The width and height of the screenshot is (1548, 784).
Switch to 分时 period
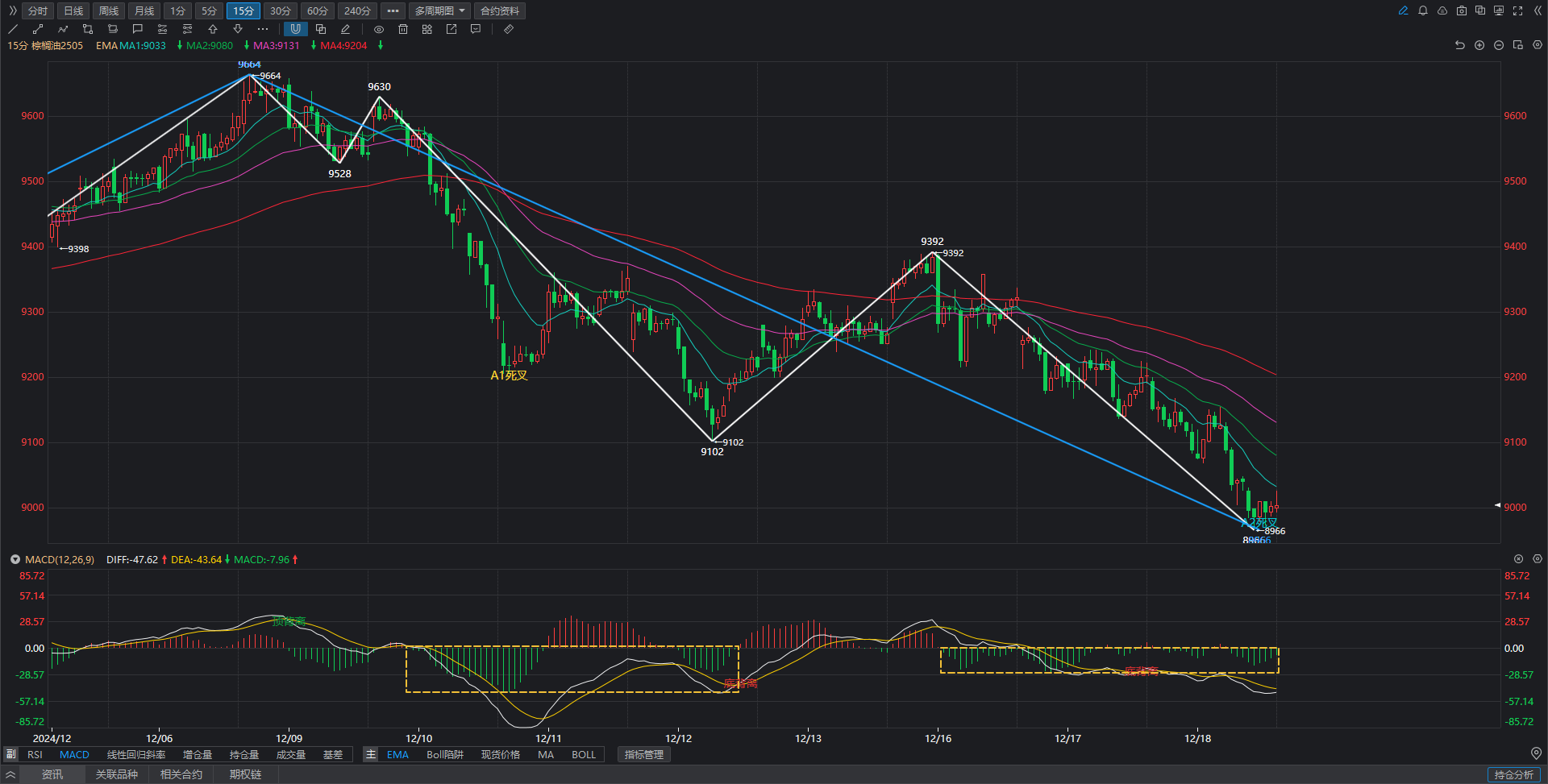tap(38, 10)
